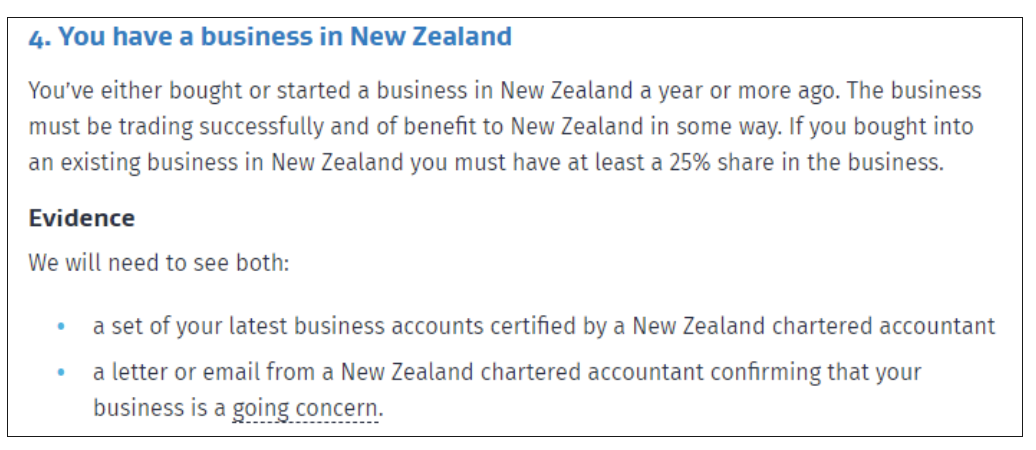Click the second blue bullet point dot
The width and height of the screenshot is (1036, 450).
(61, 373)
